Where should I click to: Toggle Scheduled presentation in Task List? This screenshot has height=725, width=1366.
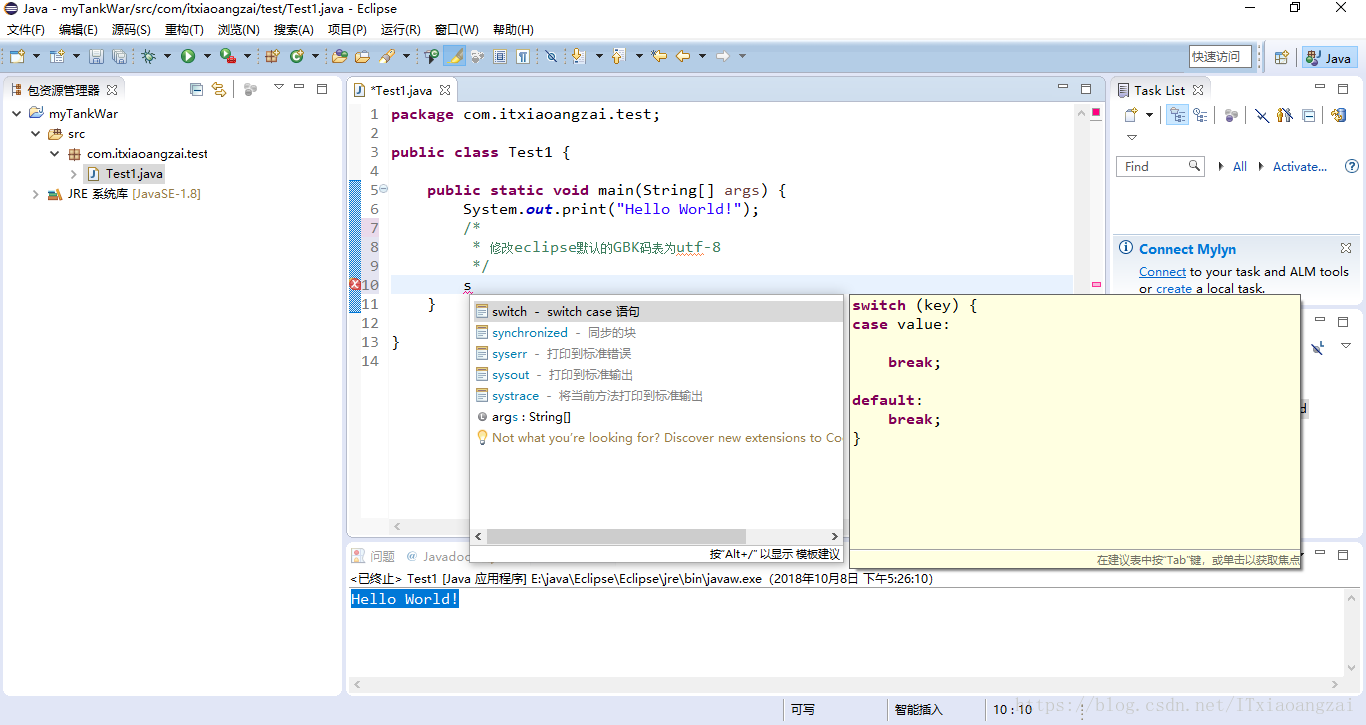tap(1200, 116)
